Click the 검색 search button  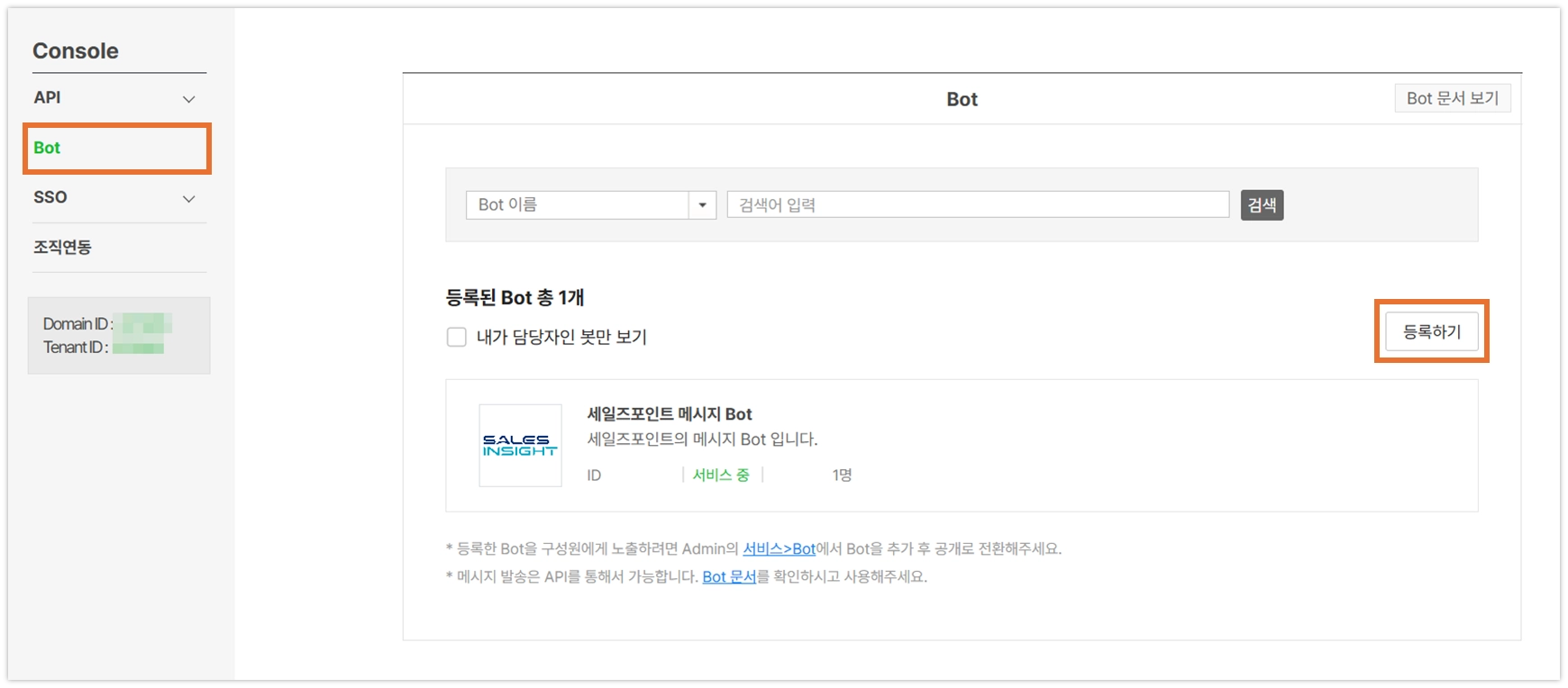(1262, 205)
